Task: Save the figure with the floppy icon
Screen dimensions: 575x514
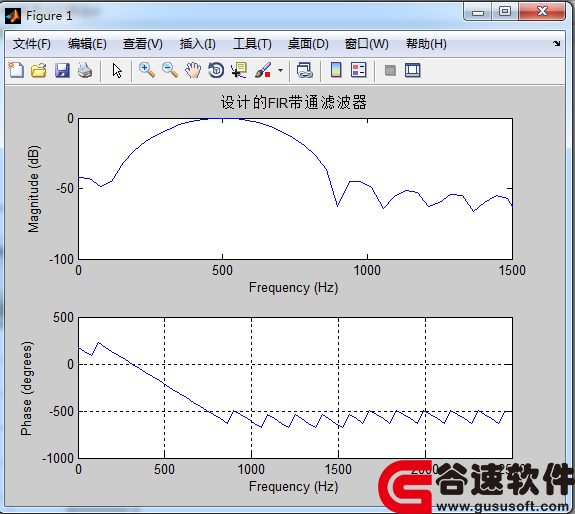Action: click(62, 70)
